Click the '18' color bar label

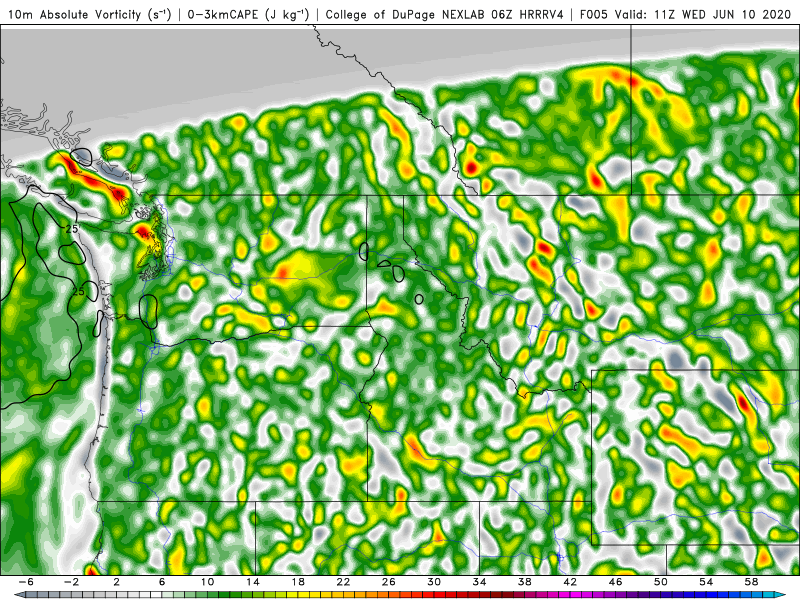click(x=298, y=582)
